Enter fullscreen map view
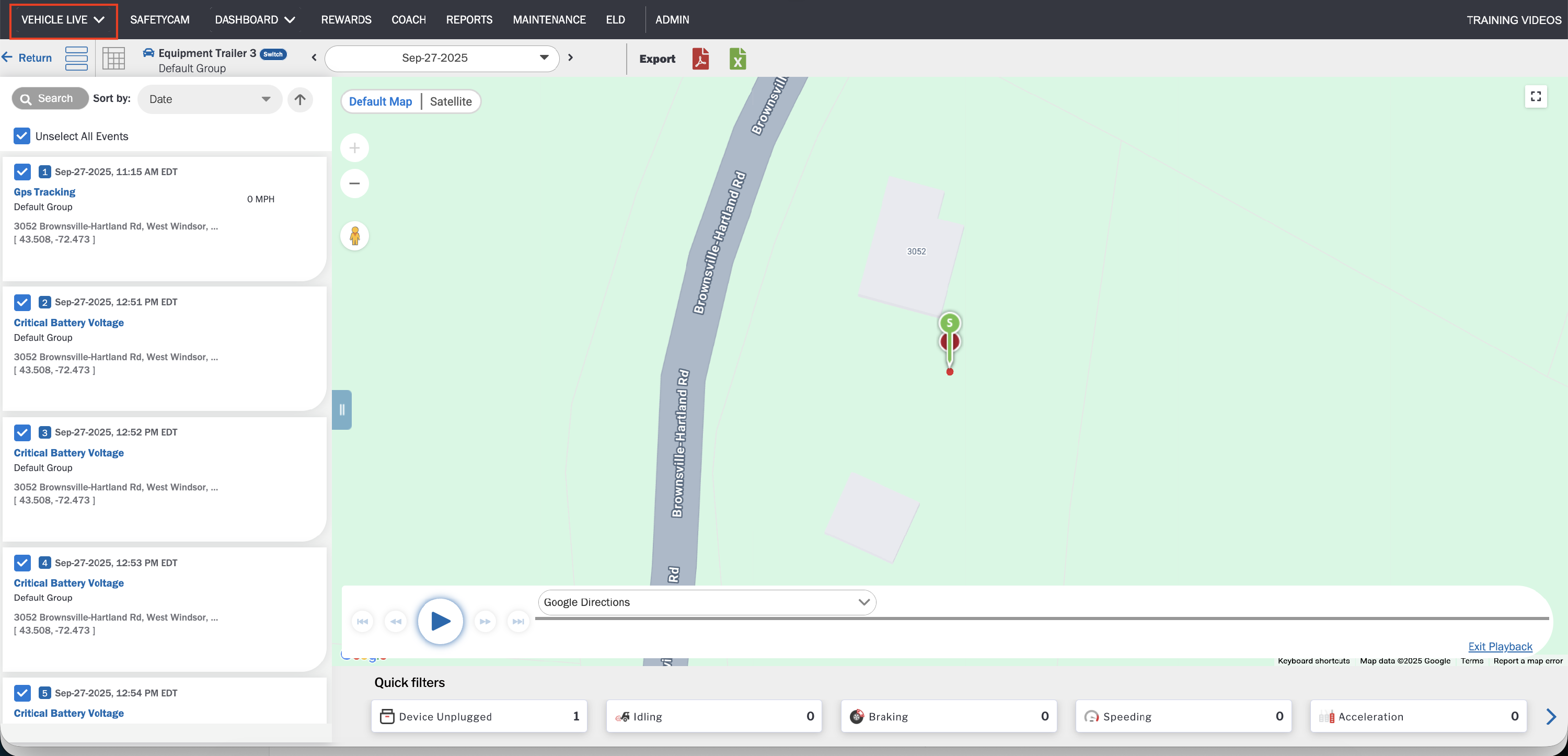Screen dimensions: 1568x756 click(x=1536, y=97)
